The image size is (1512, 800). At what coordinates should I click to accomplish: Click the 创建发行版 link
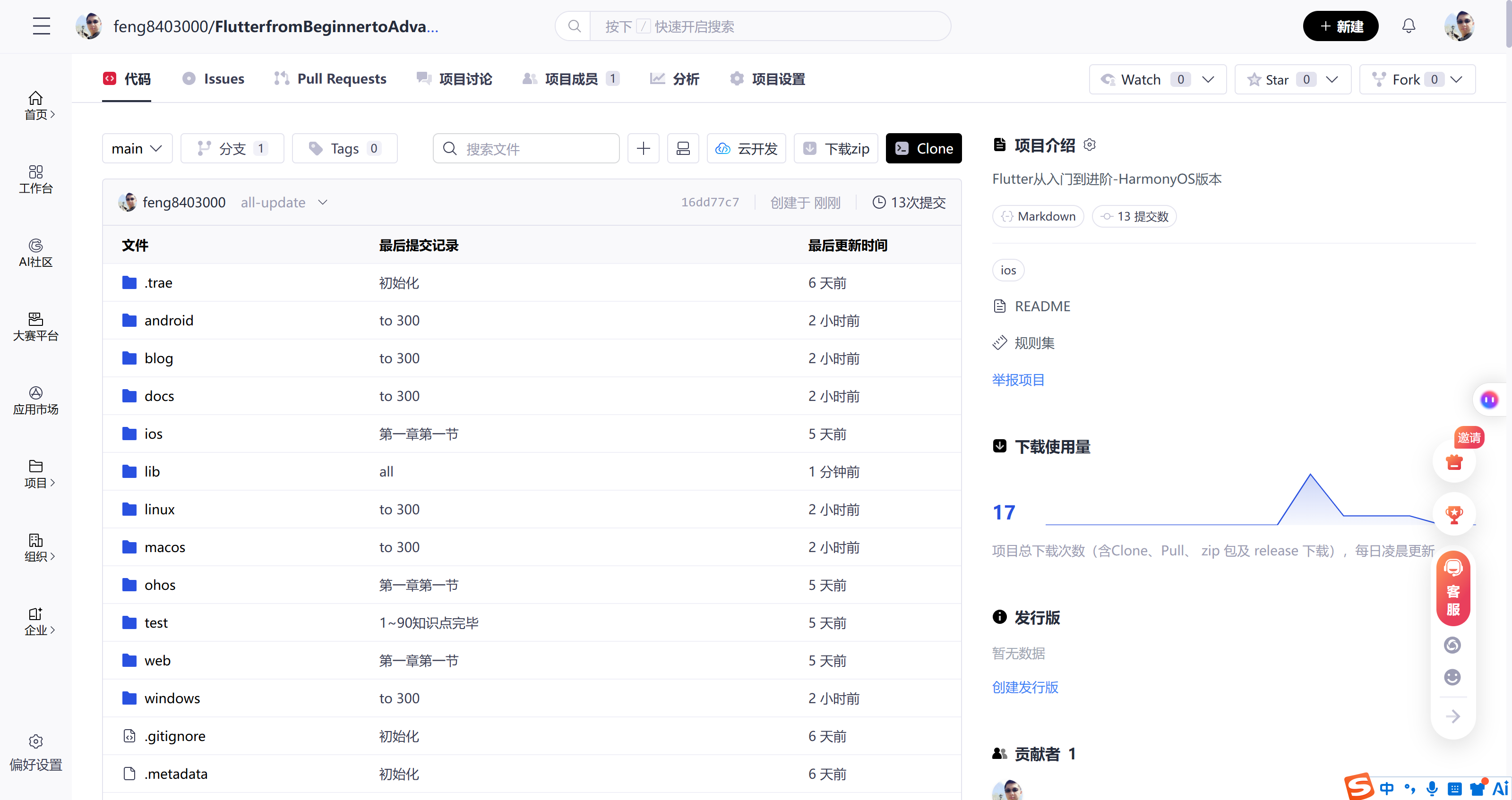pyautogui.click(x=1025, y=688)
